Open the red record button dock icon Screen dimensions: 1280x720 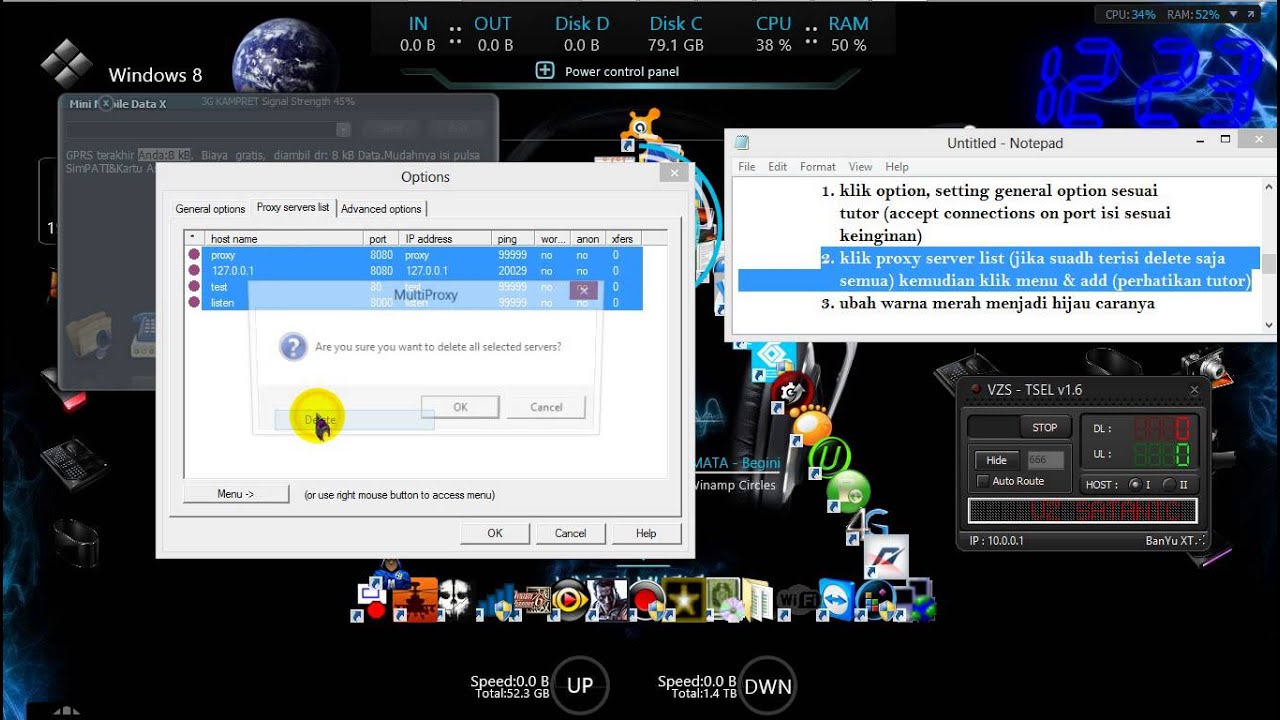tap(648, 600)
